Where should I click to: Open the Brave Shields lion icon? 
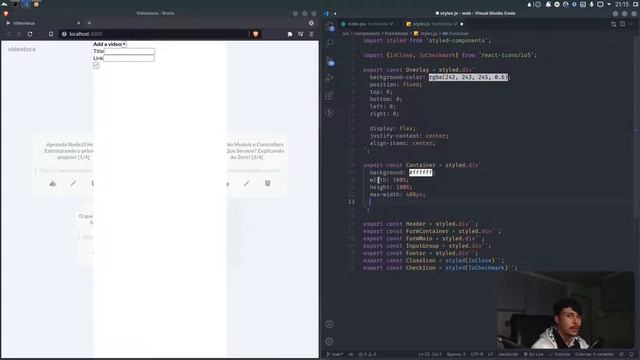click(x=256, y=34)
